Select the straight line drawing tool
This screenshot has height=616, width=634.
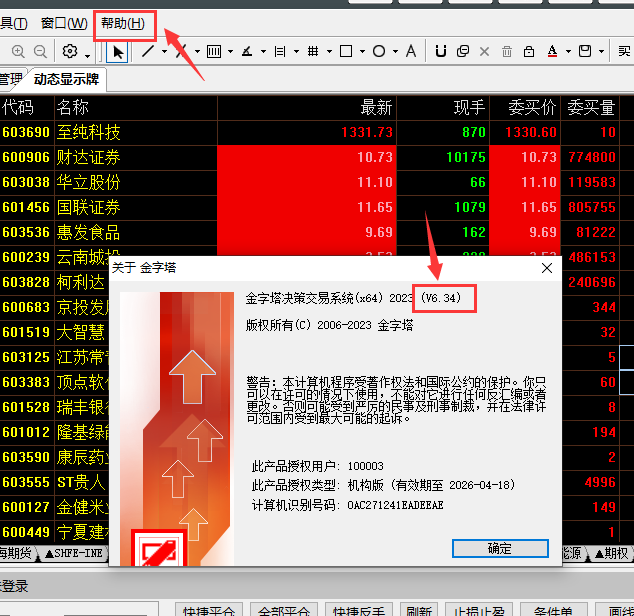pos(148,51)
